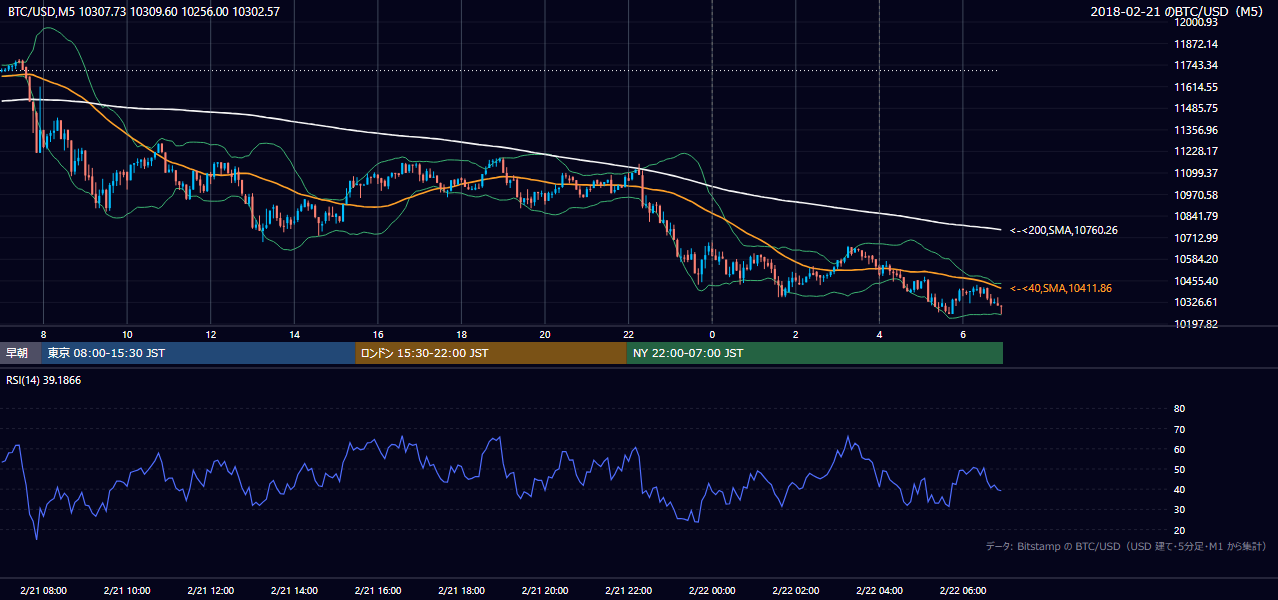Click price axis value 11872.14
Screen dimensions: 1278x600
(x=1197, y=44)
